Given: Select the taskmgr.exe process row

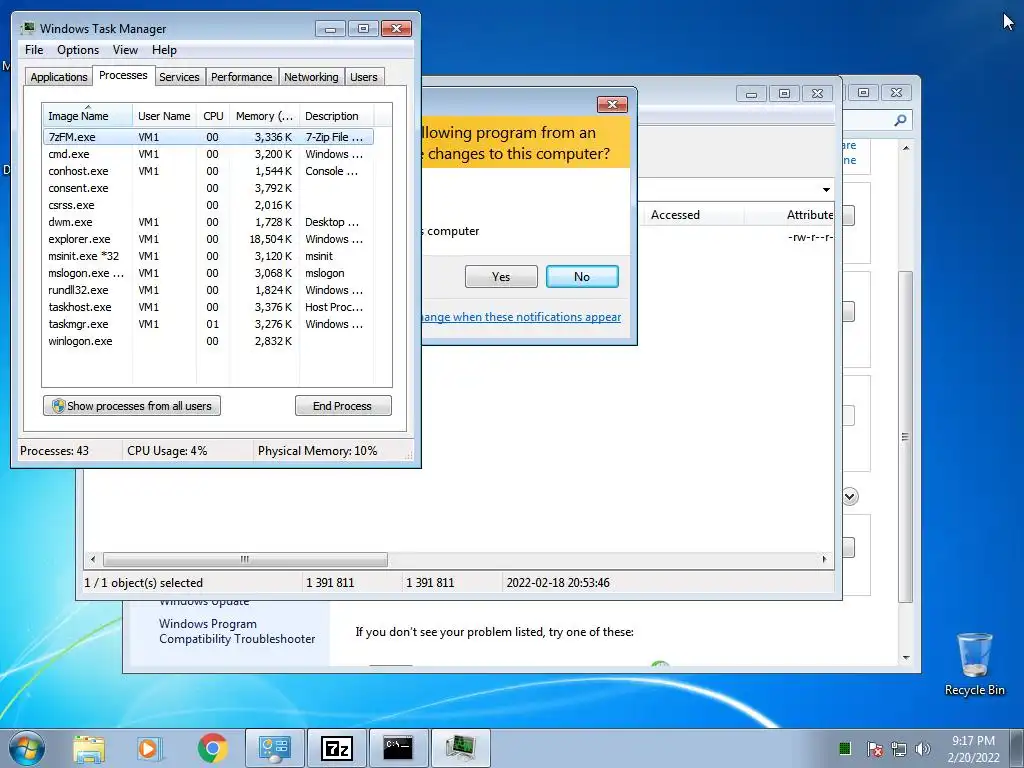Looking at the screenshot, I should [208, 324].
